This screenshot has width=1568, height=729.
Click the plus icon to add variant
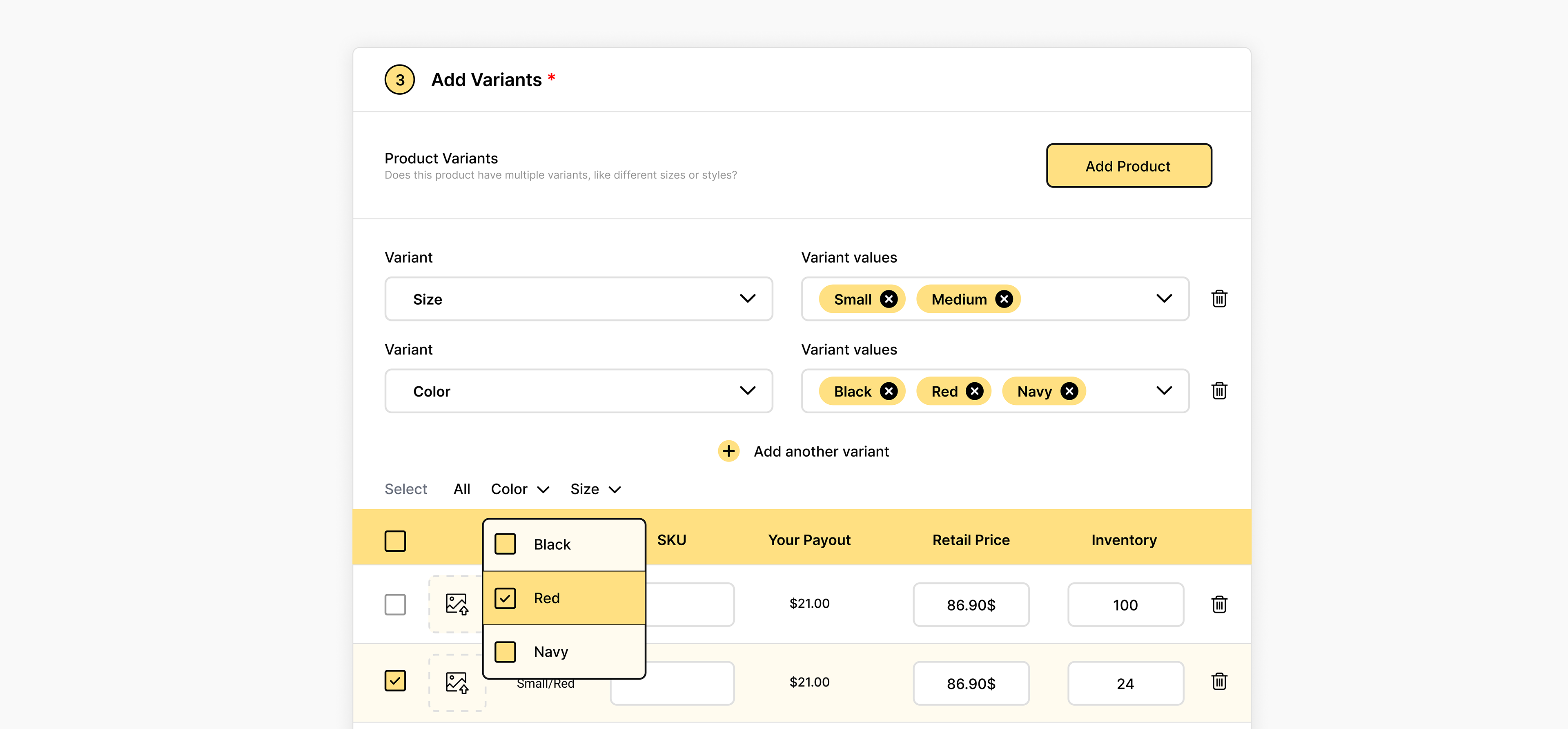click(x=728, y=451)
